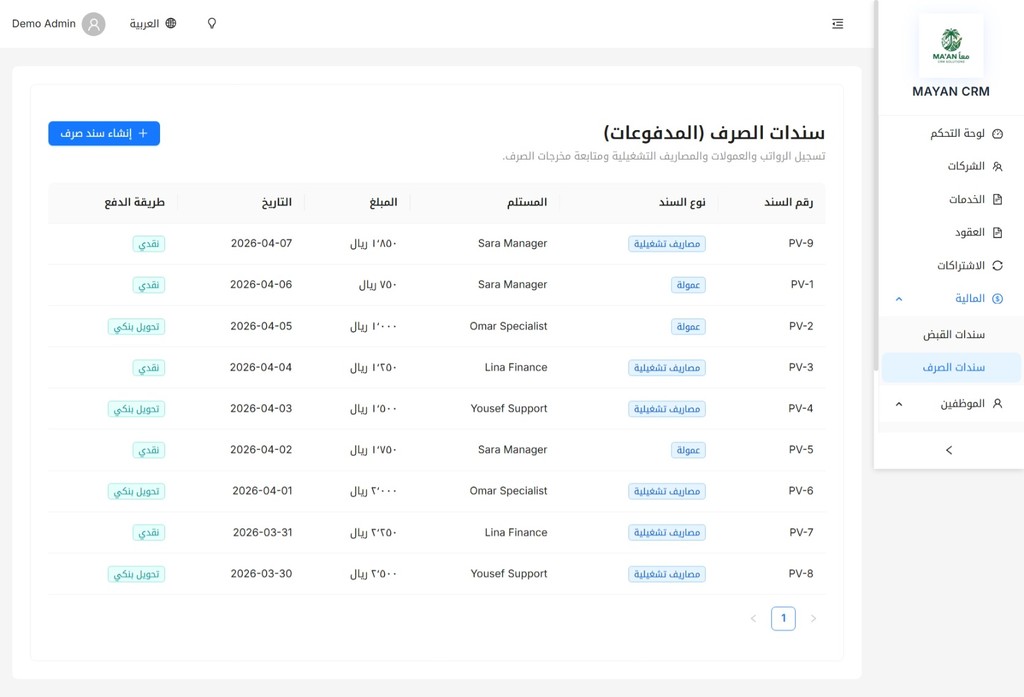Click voucher number PV-1
This screenshot has width=1024, height=697.
click(802, 285)
